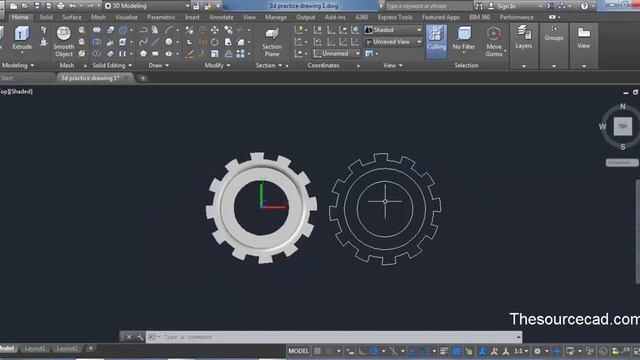Toggle drawing grid display in status bar
Image resolution: width=640 pixels, height=360 pixels.
[x=317, y=351]
